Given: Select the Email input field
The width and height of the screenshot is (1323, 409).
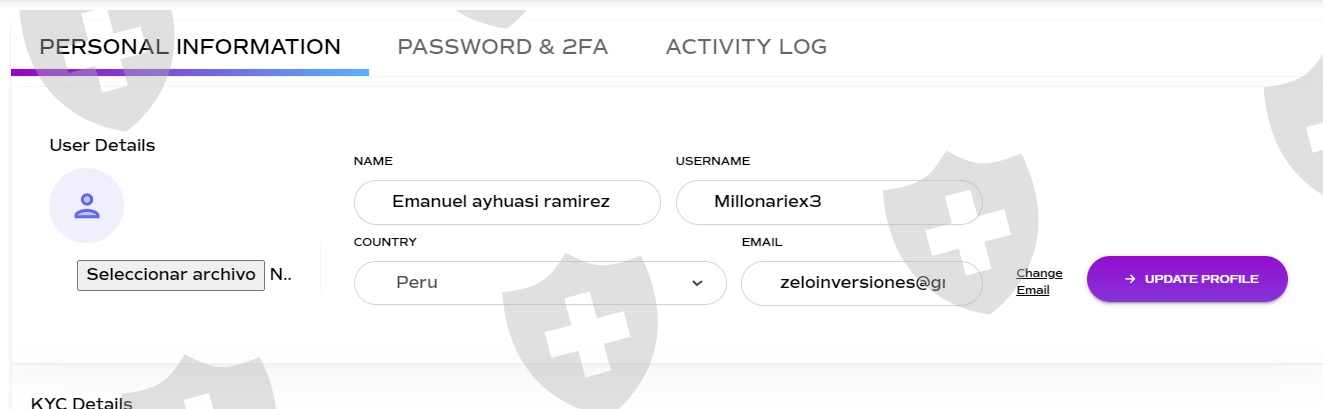Looking at the screenshot, I should (861, 283).
